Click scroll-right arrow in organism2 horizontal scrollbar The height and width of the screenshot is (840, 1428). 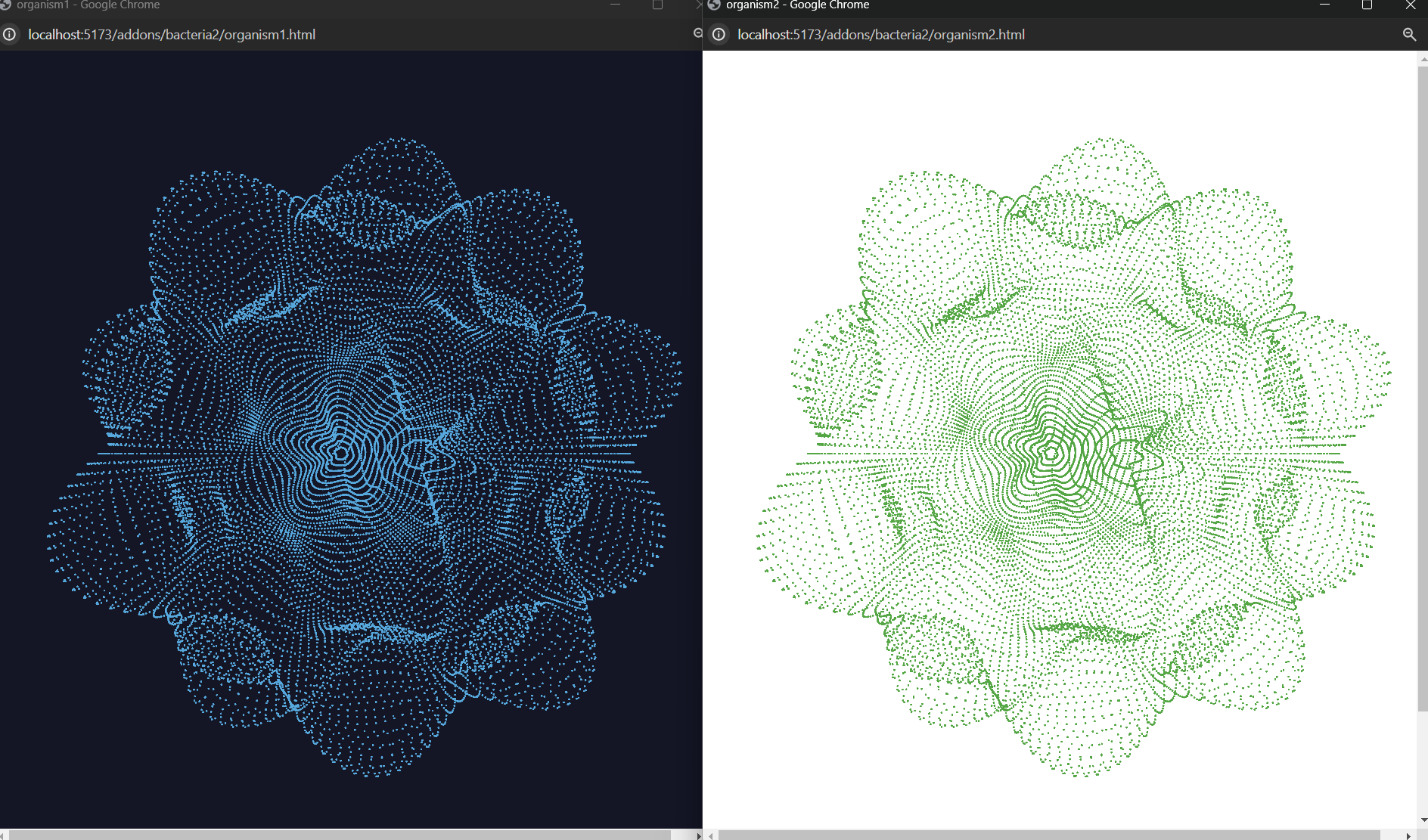(1408, 835)
